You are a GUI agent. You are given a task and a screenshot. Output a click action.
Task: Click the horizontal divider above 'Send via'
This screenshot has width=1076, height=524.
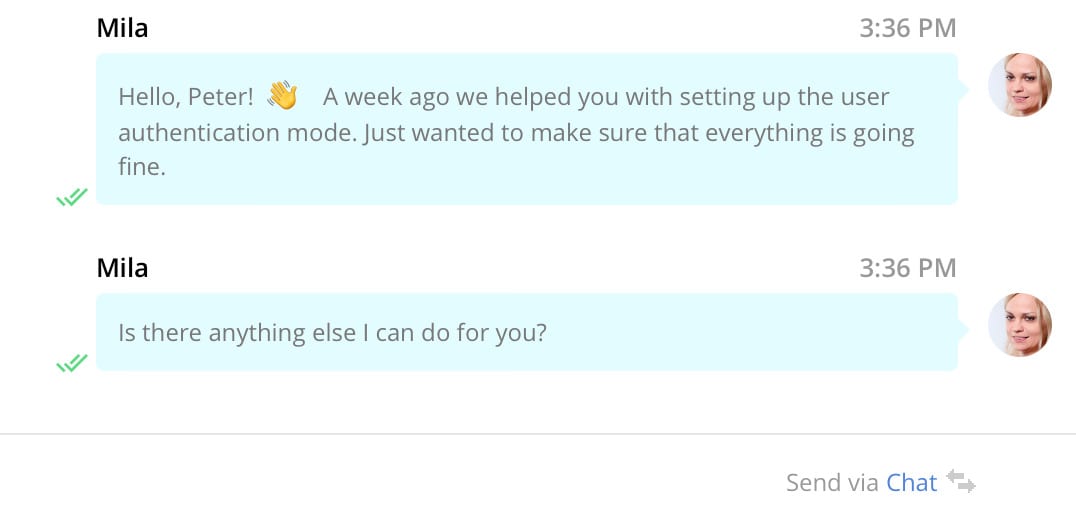538,434
